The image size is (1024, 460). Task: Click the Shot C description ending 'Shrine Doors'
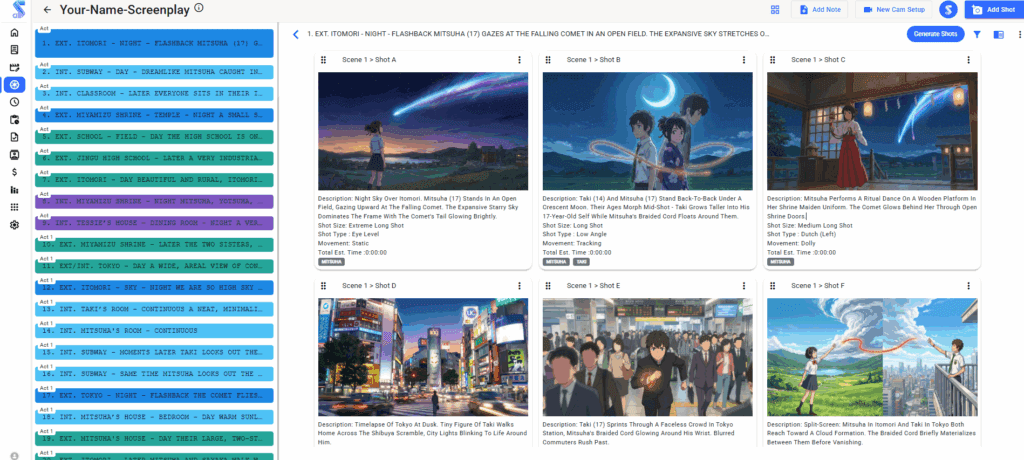(x=872, y=206)
